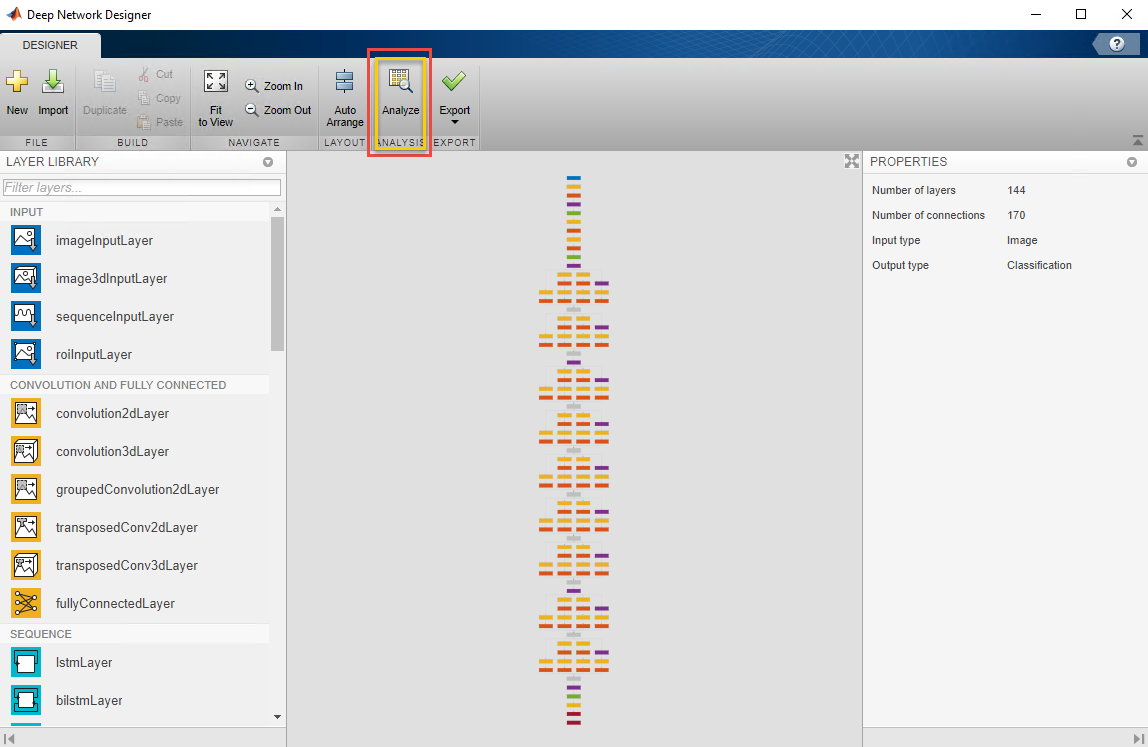Choose the lstmLayer block

tap(26, 662)
